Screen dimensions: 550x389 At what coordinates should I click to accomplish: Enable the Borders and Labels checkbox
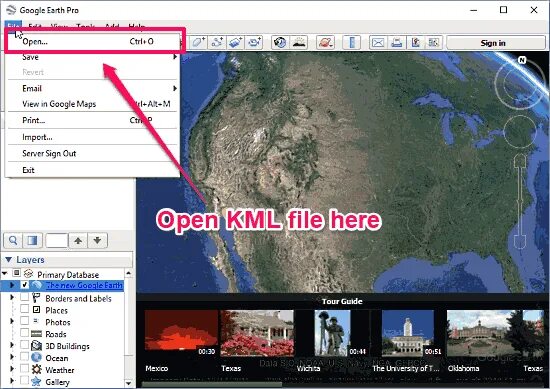[25, 297]
